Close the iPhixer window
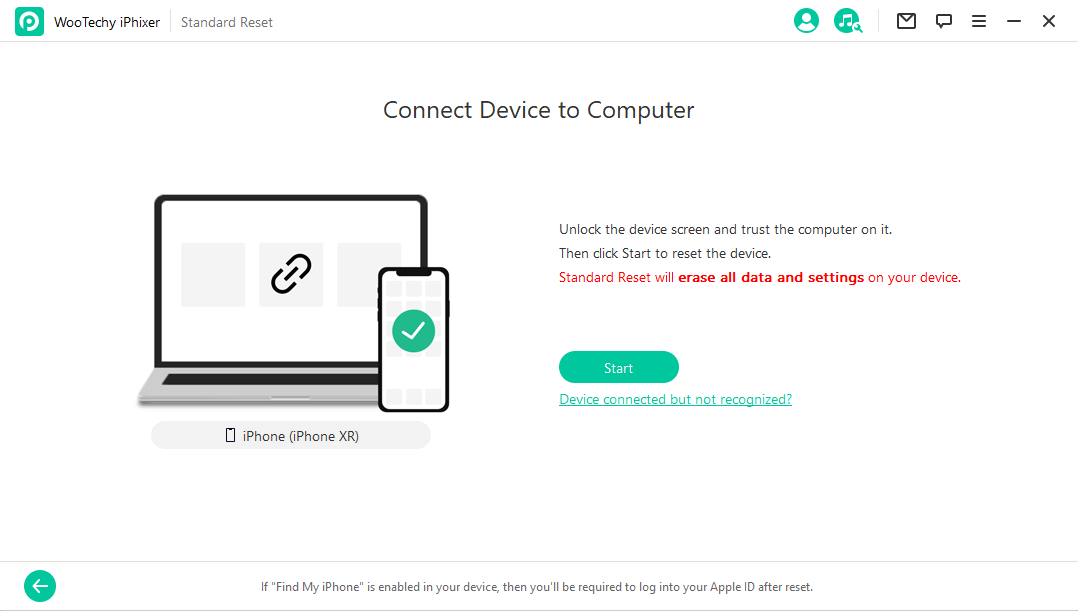Screen dimensions: 1078x611 click(x=1048, y=21)
